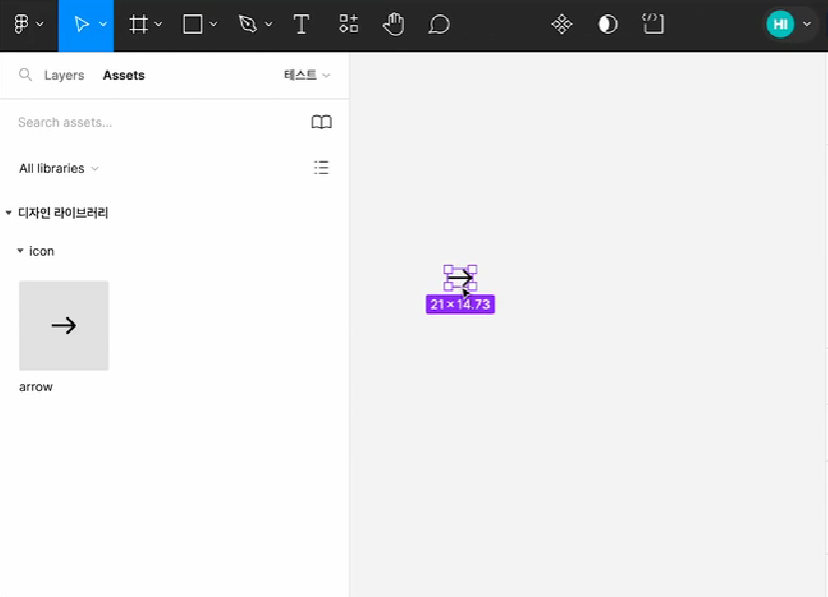828x597 pixels.
Task: Select the Hand tool
Action: tap(393, 24)
